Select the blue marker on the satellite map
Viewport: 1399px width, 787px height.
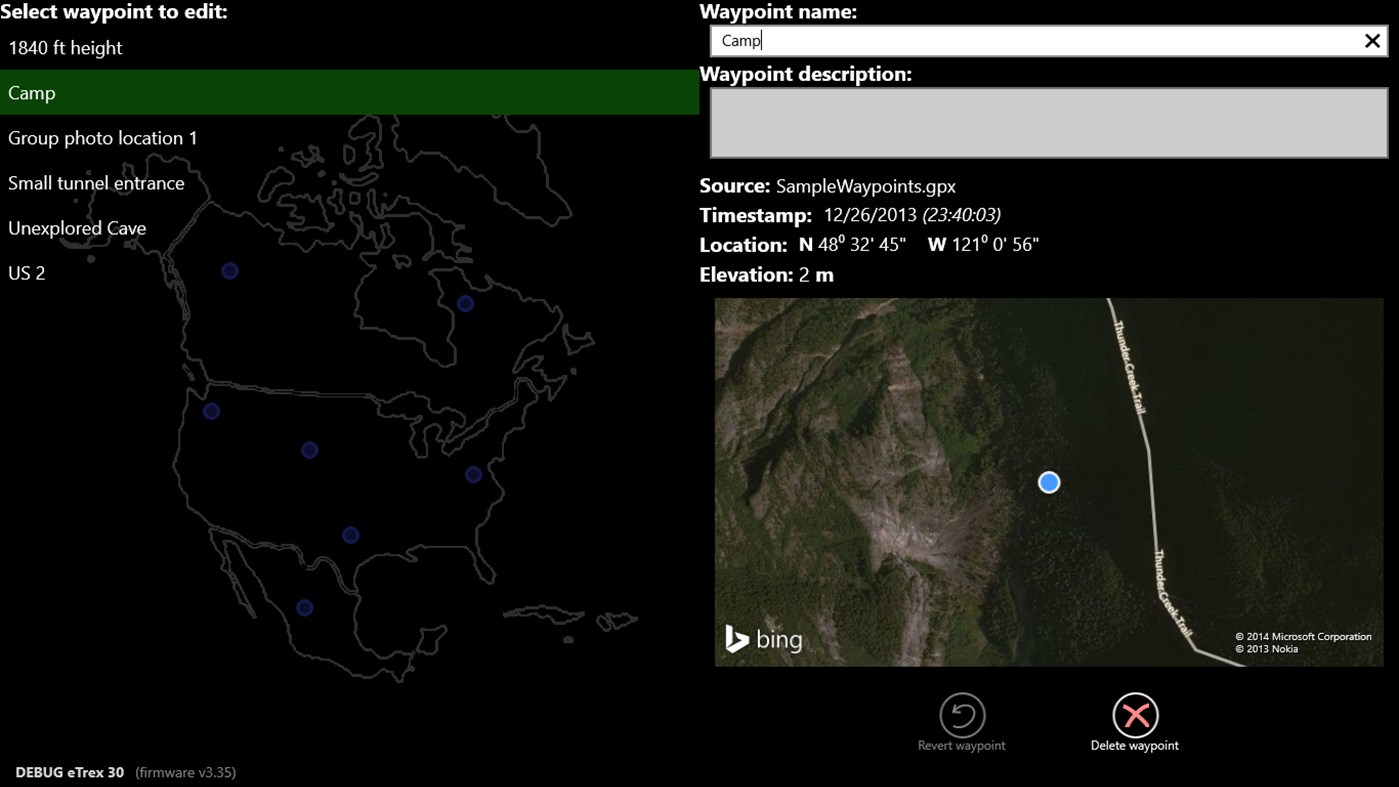pyautogui.click(x=1048, y=482)
